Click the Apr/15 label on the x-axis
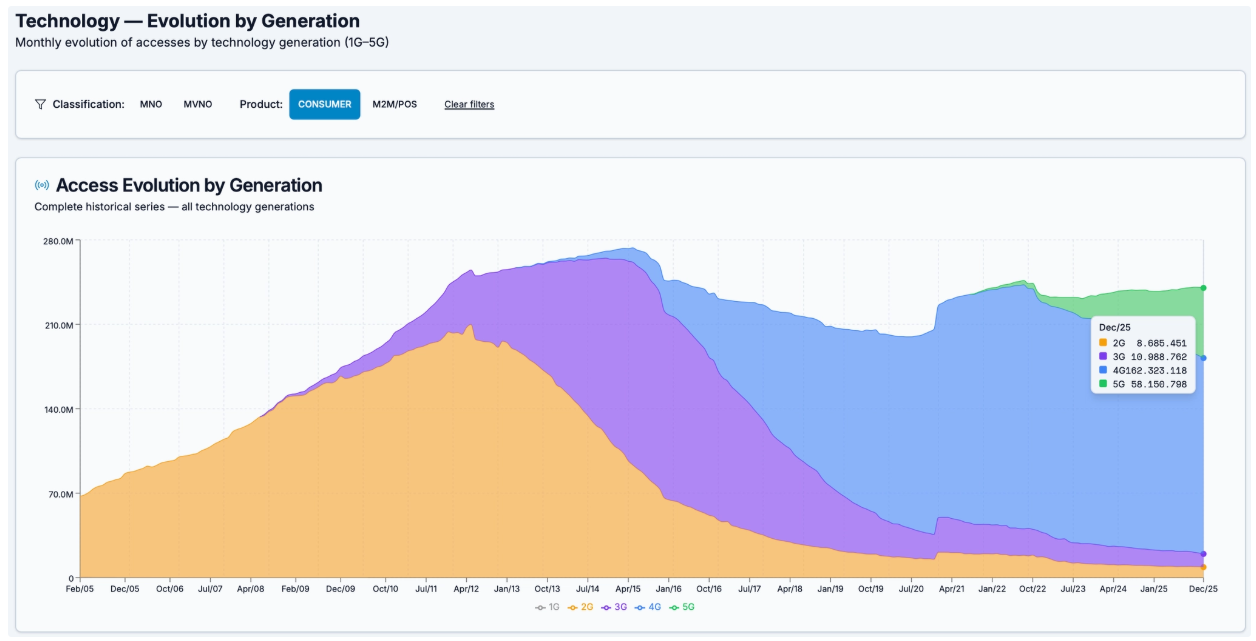This screenshot has height=641, width=1256. pyautogui.click(x=628, y=590)
